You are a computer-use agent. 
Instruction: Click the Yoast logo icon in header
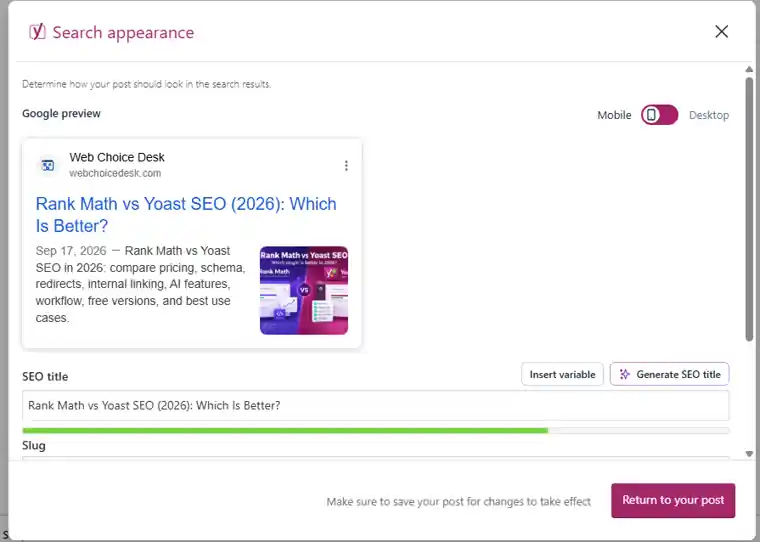coord(37,32)
